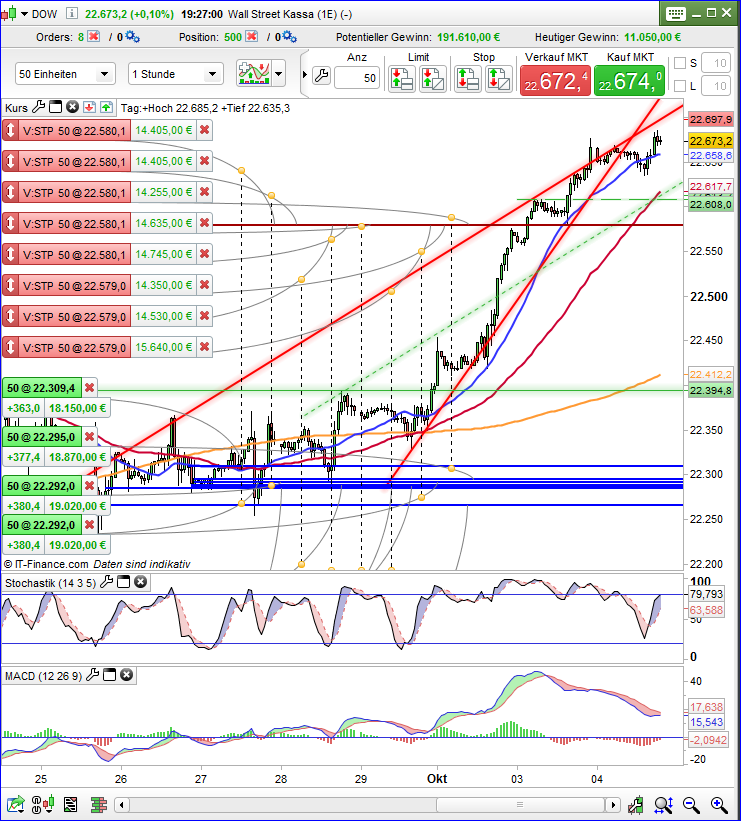
Task: Maximize the MACD panel
Action: (x=109, y=675)
